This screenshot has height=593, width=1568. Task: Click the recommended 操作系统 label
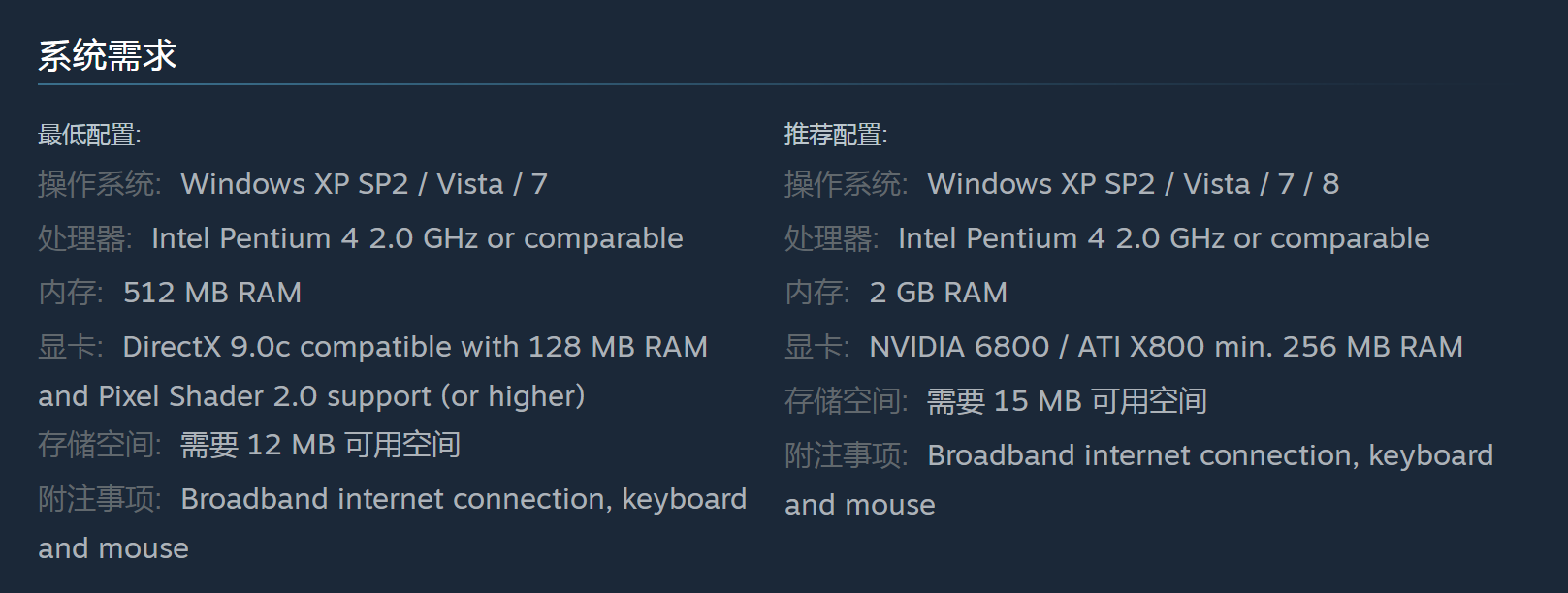pos(847,184)
